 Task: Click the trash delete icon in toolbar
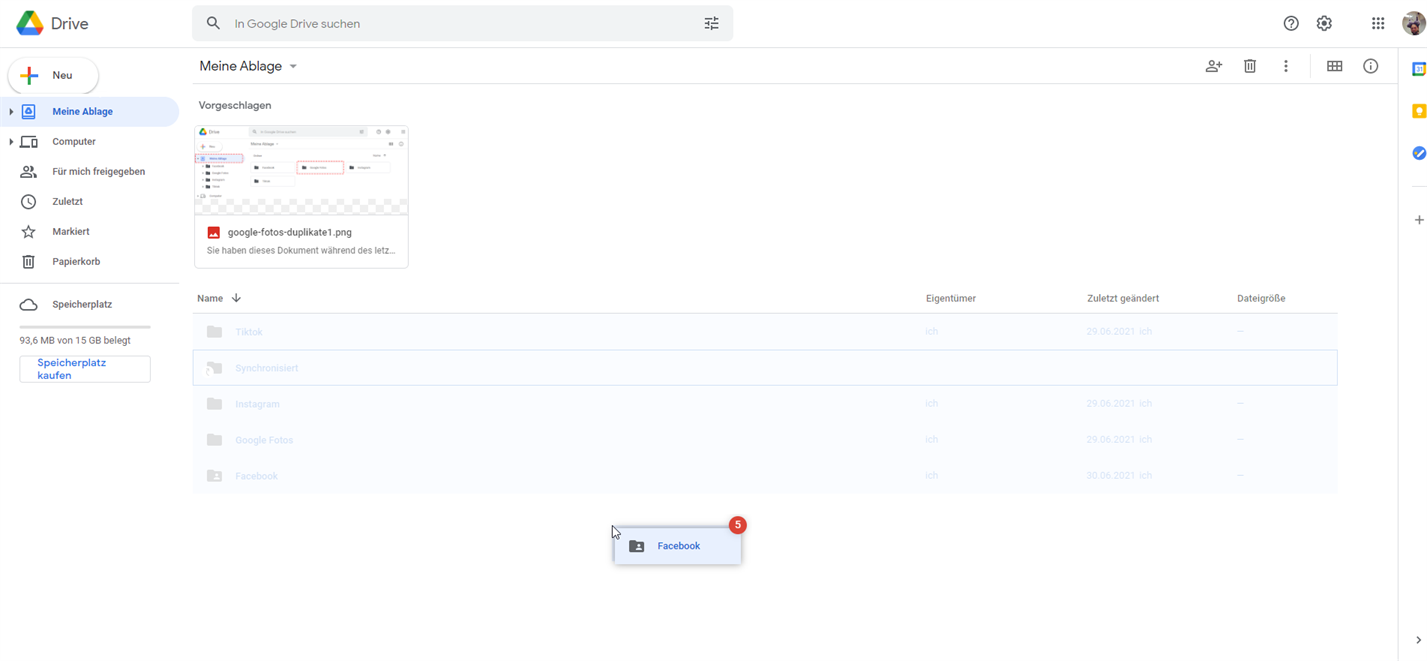click(1250, 66)
